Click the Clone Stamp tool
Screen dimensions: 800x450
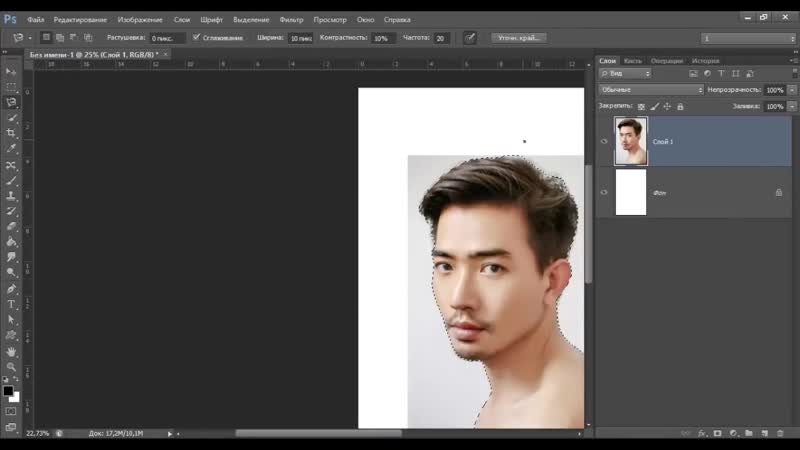tap(11, 195)
